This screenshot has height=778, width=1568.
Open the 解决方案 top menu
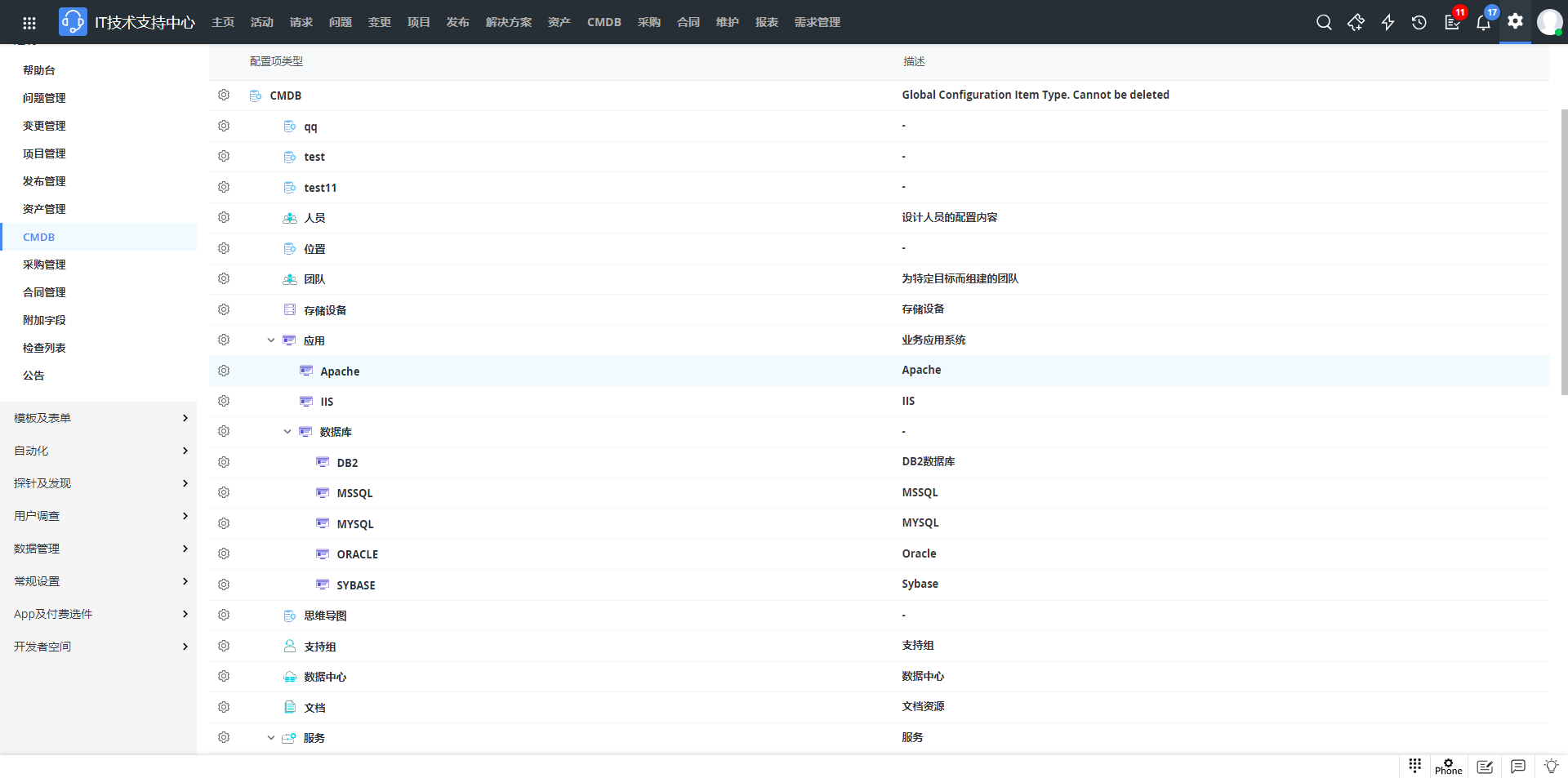point(509,22)
